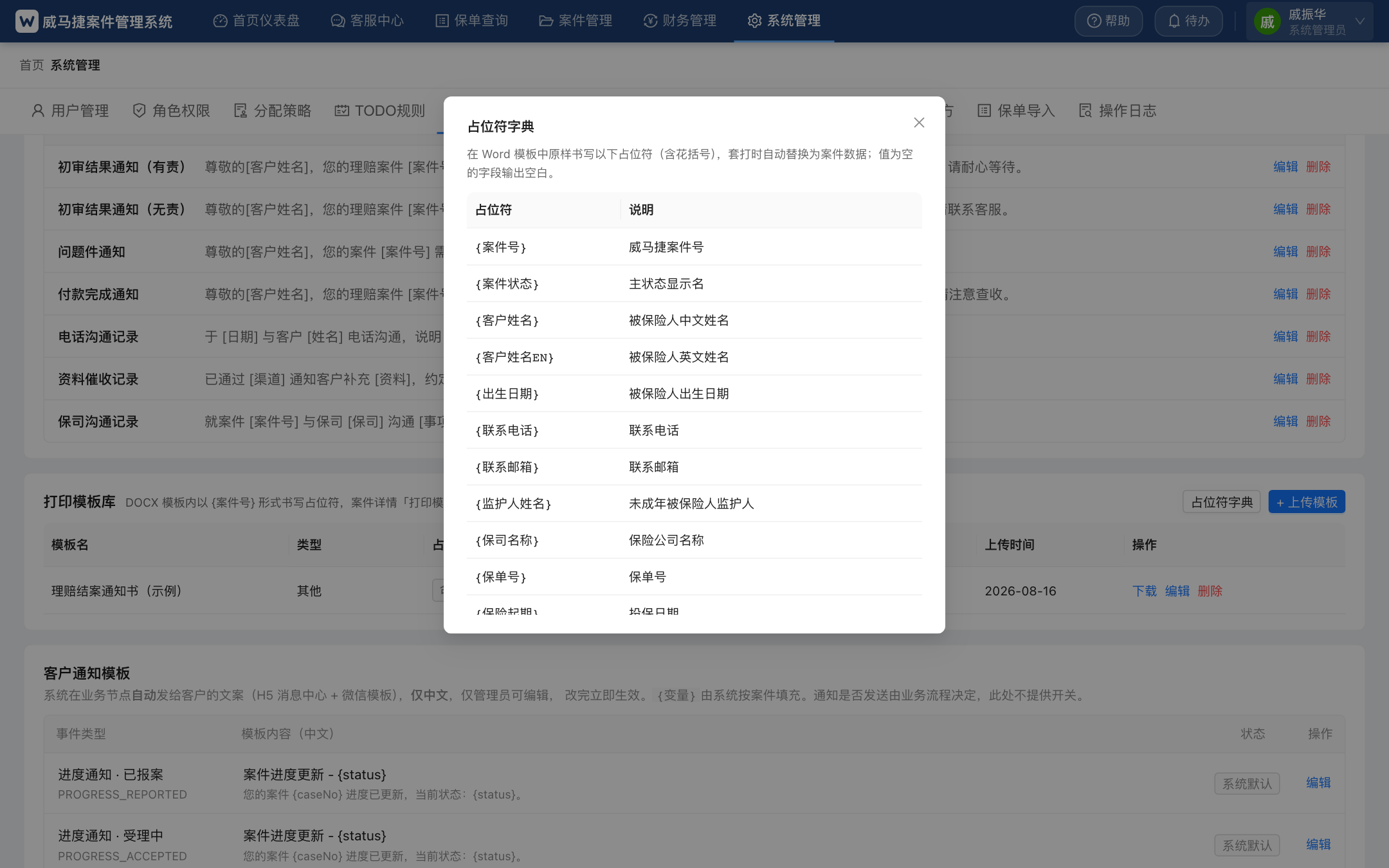Click the 上传模板 button
Screen dimensions: 1389x868
point(1307,502)
